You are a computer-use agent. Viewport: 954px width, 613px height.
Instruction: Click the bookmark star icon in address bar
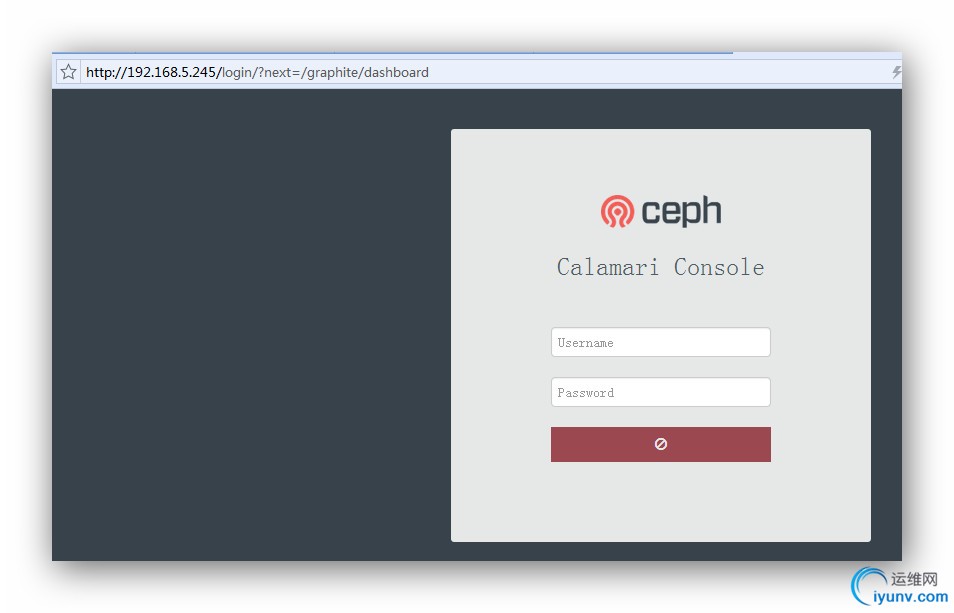[68, 72]
